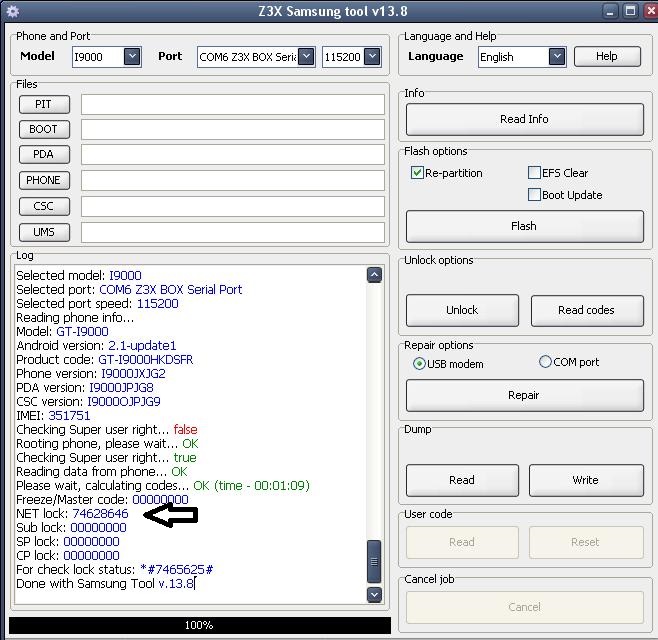Click the CSC file button
This screenshot has height=640, width=658.
pos(44,206)
